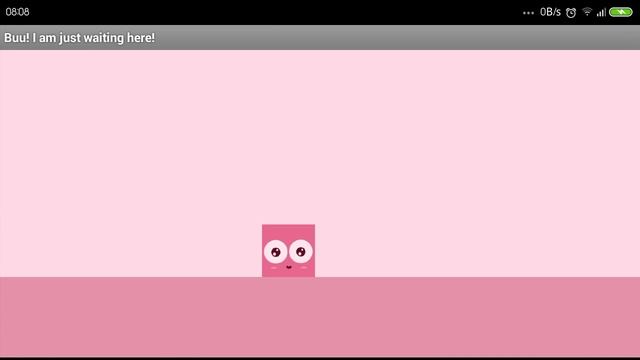
Task: Tap the green battery charging icon
Action: click(x=620, y=12)
